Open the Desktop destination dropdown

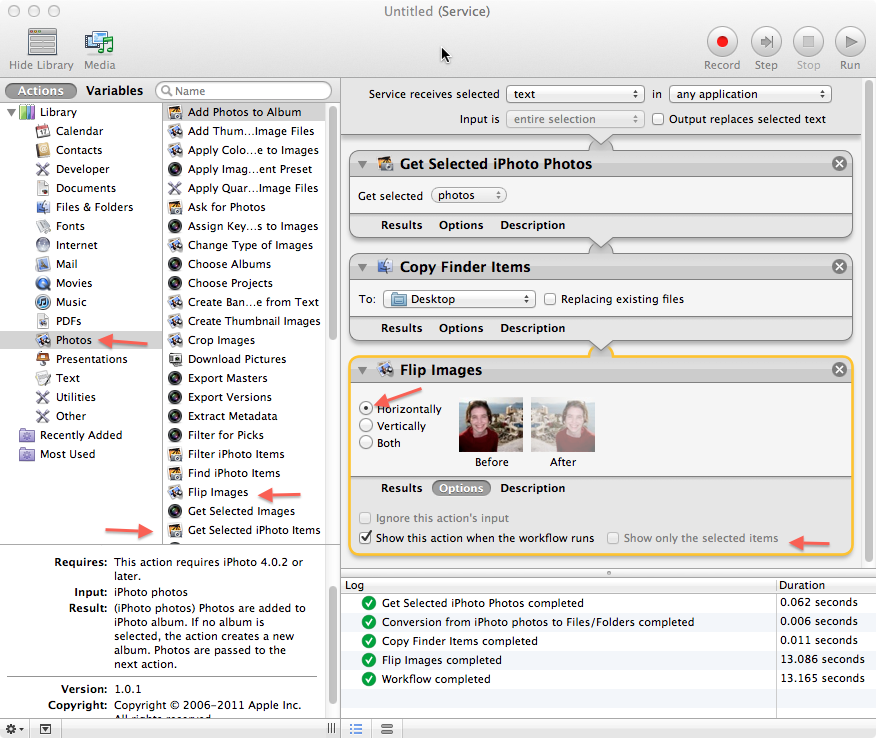(459, 299)
